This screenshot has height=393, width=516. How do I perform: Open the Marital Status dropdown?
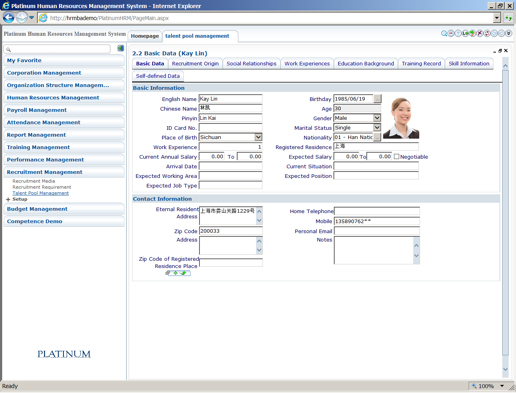coord(377,128)
